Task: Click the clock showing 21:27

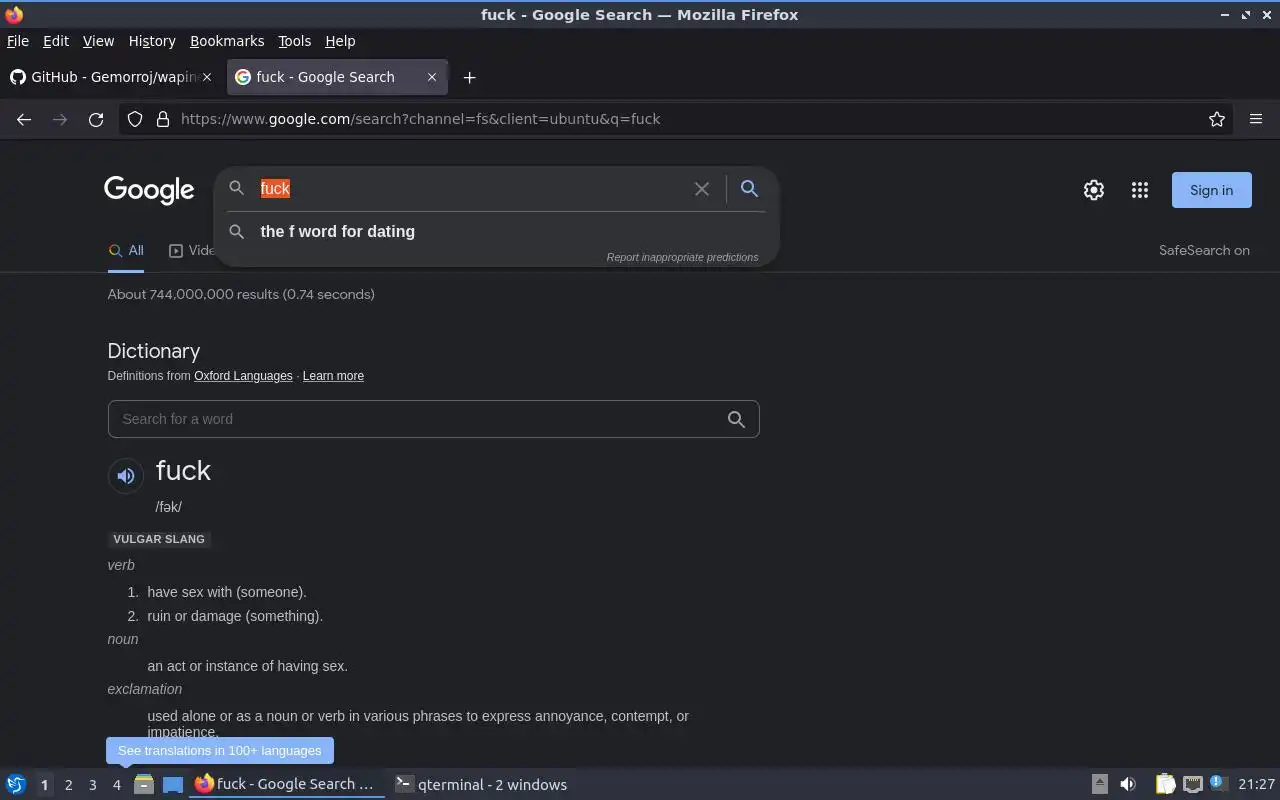Action: click(1256, 784)
